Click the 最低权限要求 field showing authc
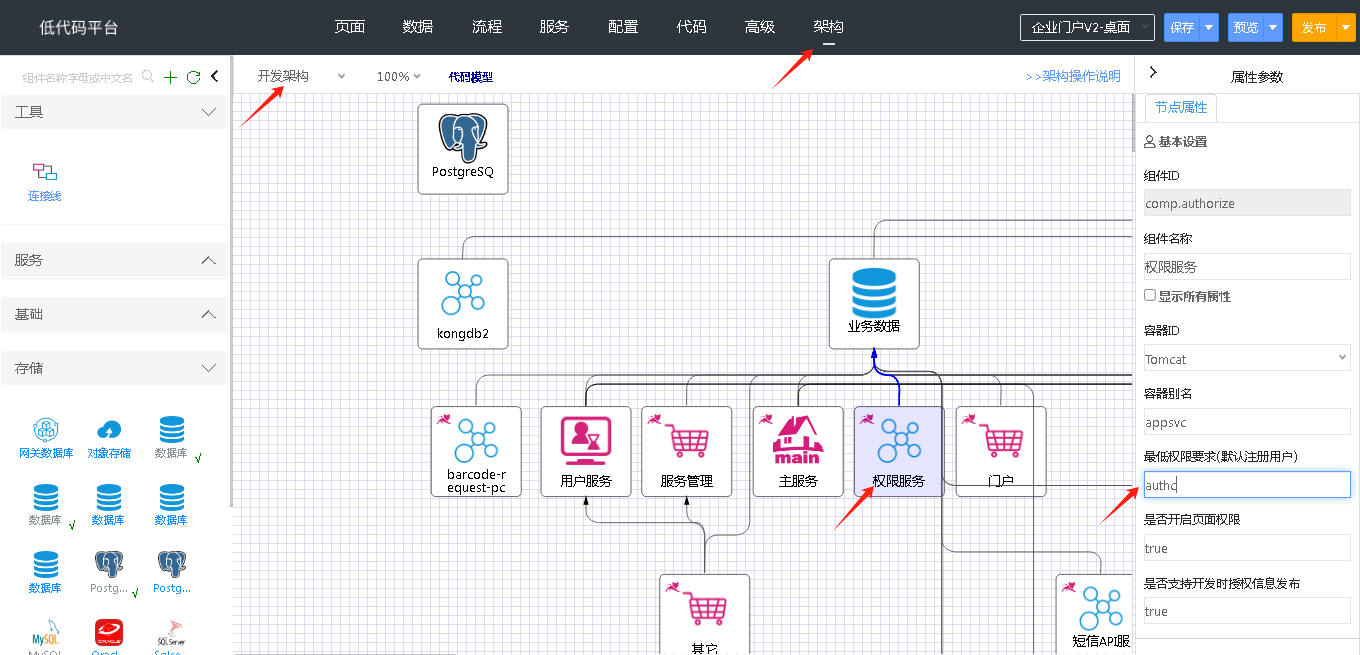 click(x=1247, y=485)
